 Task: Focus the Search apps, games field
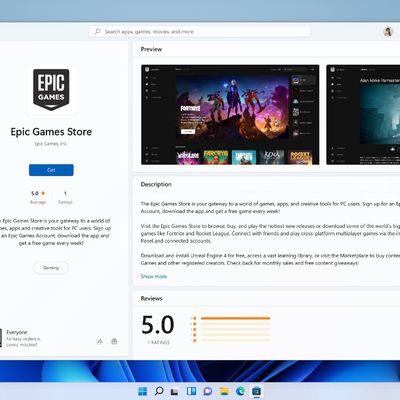[x=200, y=32]
